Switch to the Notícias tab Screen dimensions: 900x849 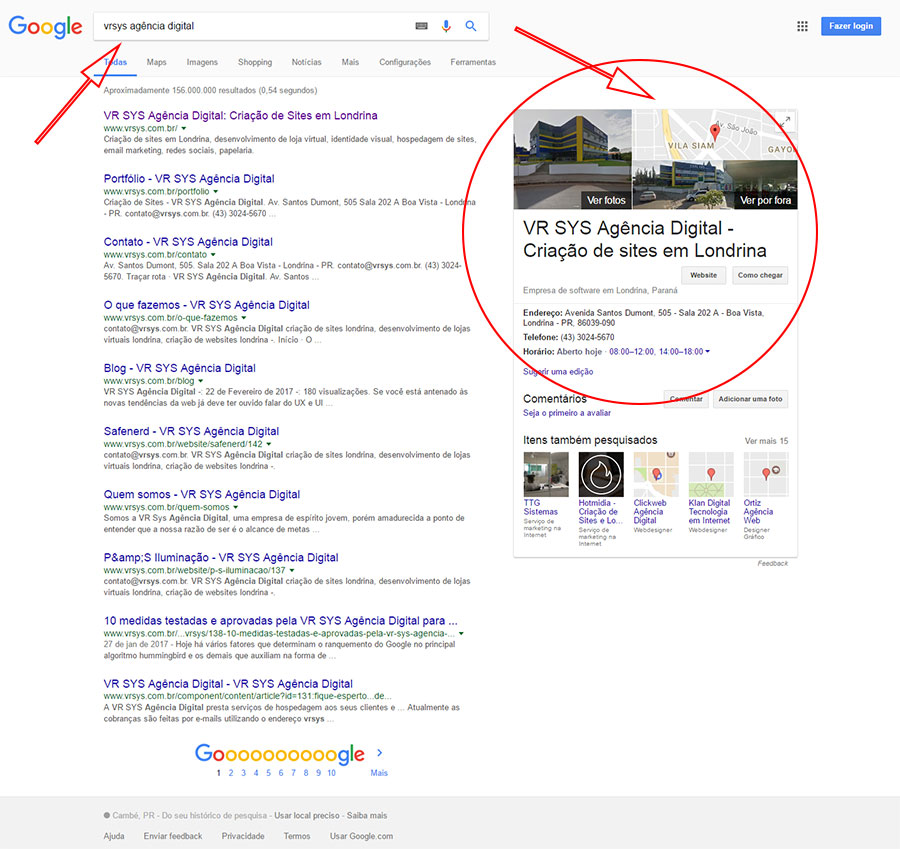pyautogui.click(x=307, y=62)
